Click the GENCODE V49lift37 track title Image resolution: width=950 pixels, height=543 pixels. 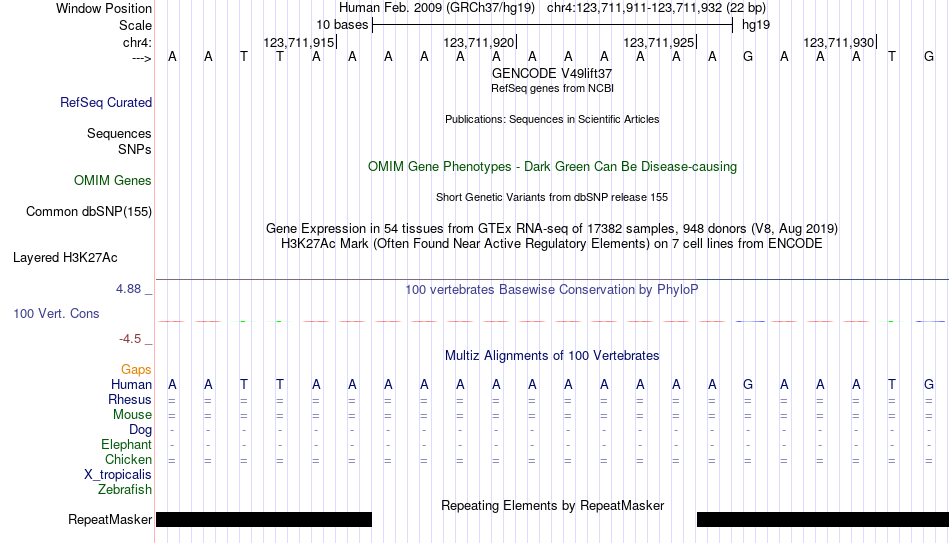coord(552,73)
